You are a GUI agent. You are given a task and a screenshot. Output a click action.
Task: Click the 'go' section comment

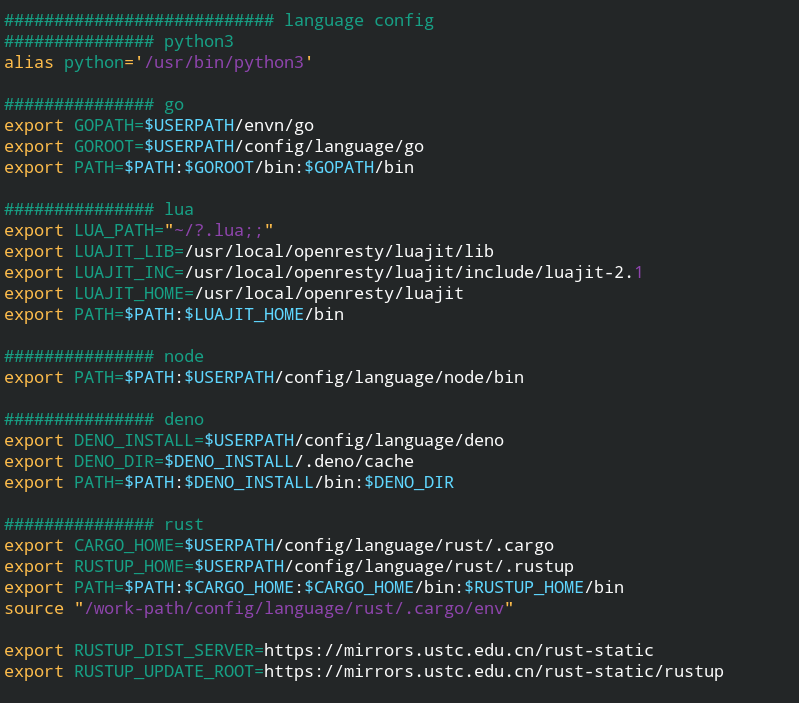click(x=94, y=105)
